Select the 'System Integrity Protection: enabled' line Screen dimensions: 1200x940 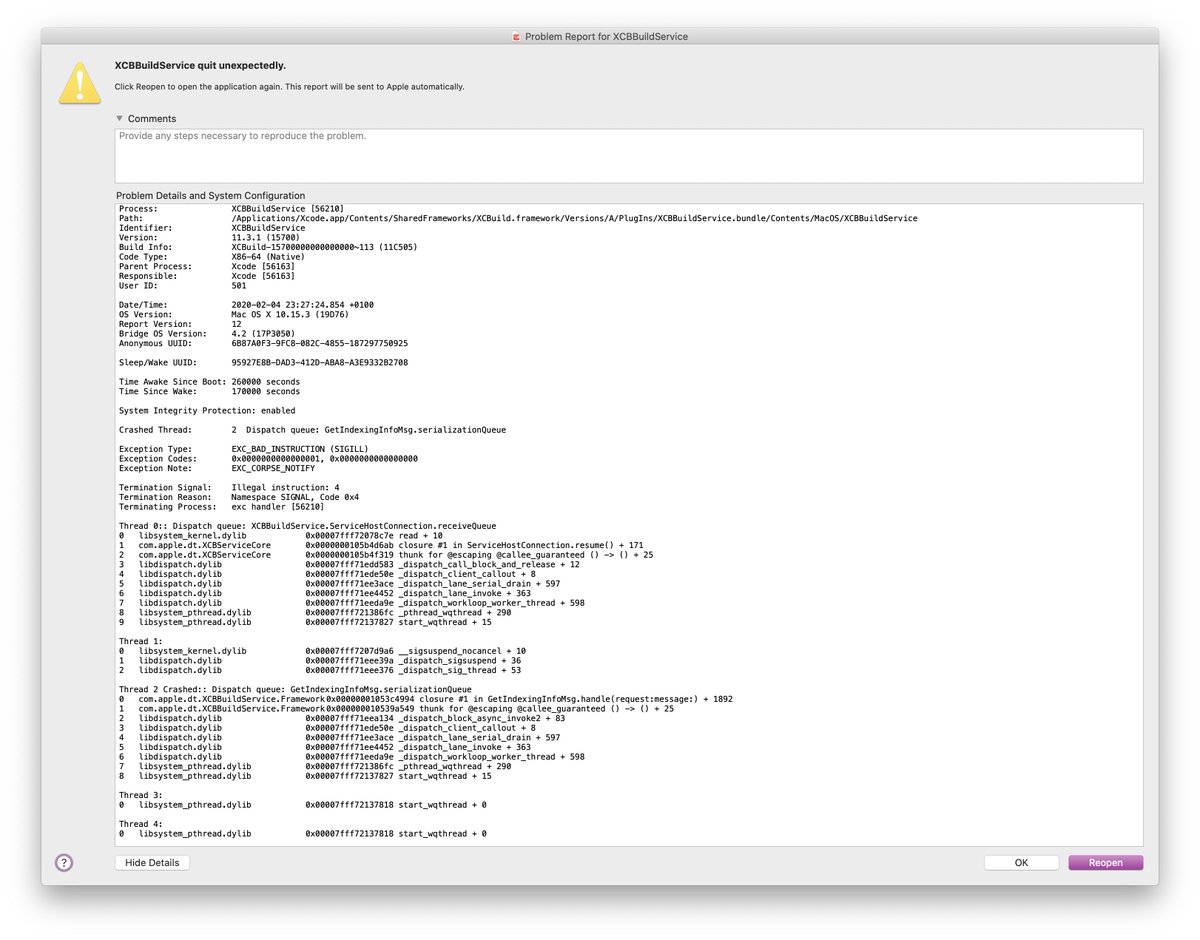coord(207,410)
